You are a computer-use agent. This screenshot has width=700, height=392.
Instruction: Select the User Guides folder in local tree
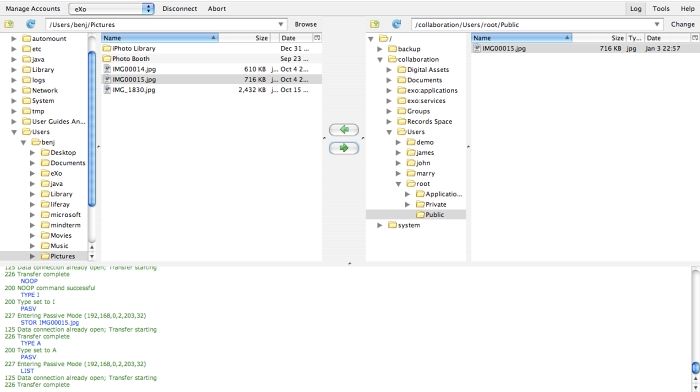tap(54, 121)
